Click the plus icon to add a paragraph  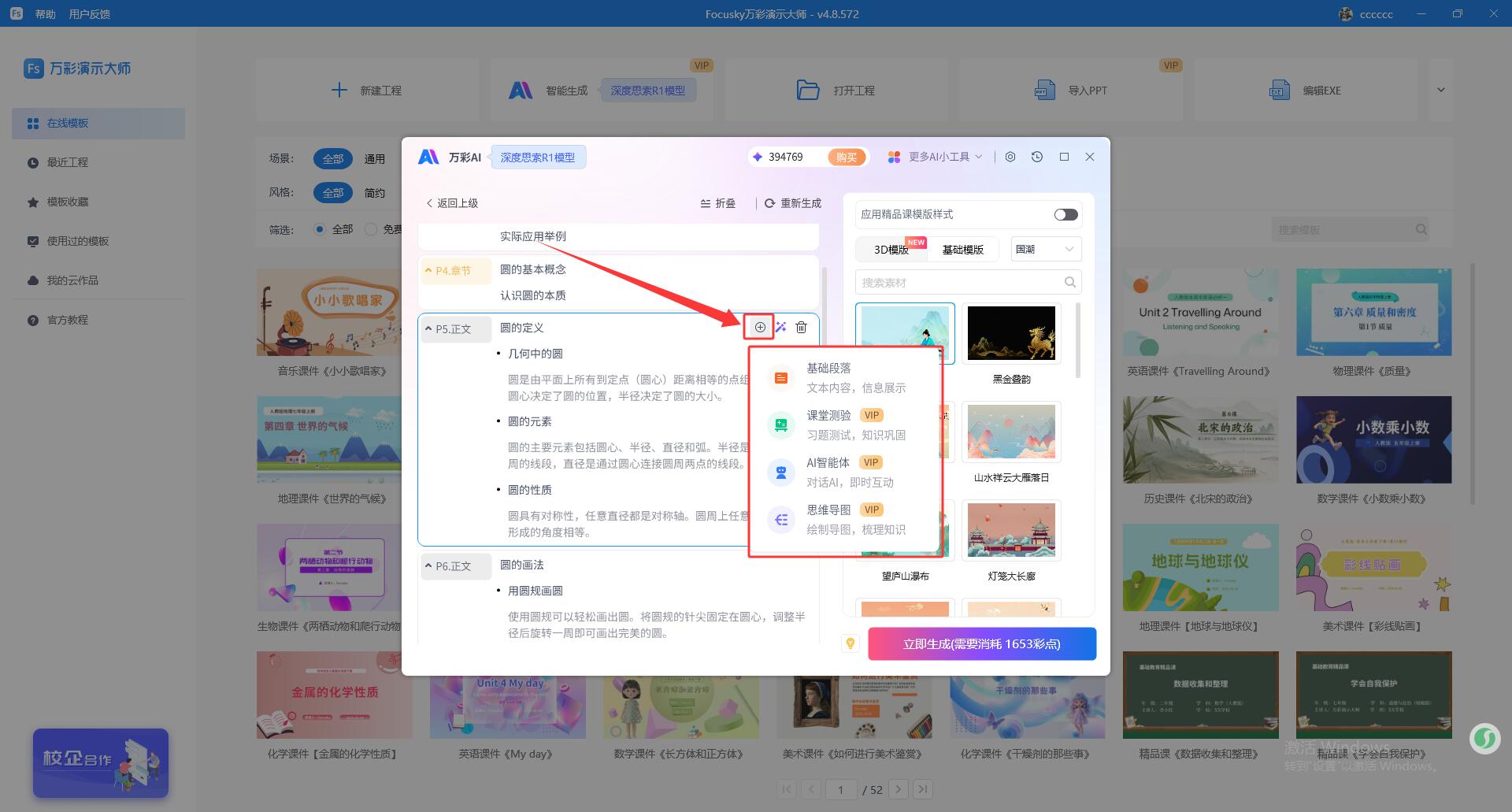tap(760, 327)
